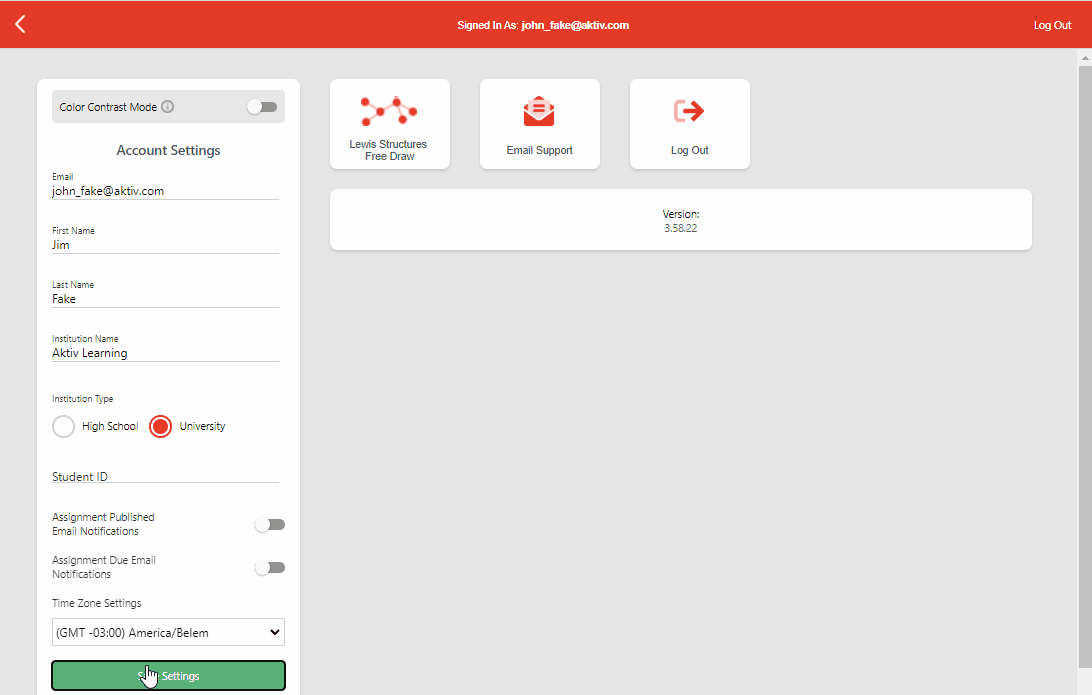Open Lewis Structures molecule icon
Screen dimensions: 1092x695
[389, 111]
